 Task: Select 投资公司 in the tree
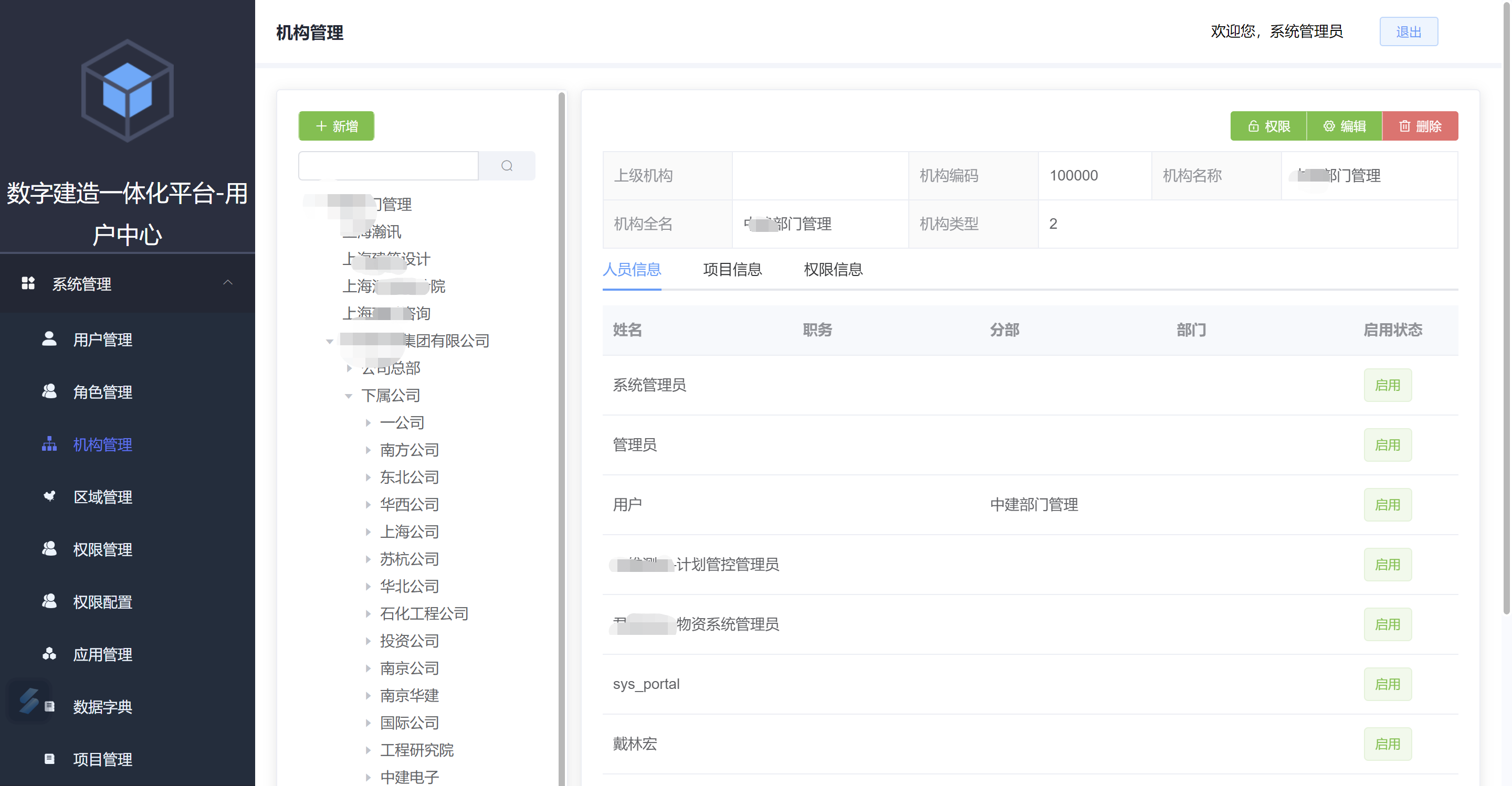(409, 641)
